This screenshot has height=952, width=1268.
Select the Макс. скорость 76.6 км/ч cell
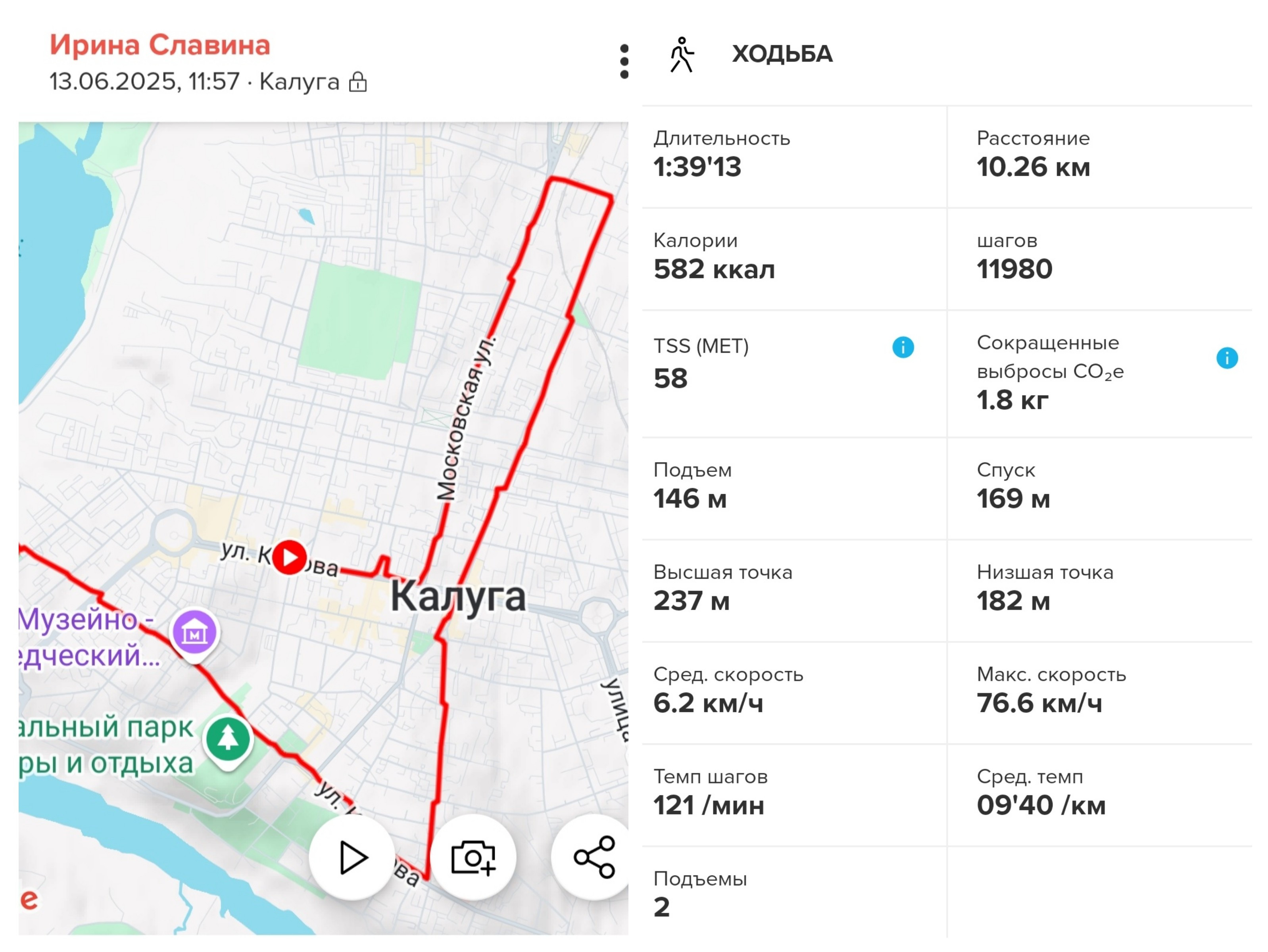pyautogui.click(x=1099, y=693)
